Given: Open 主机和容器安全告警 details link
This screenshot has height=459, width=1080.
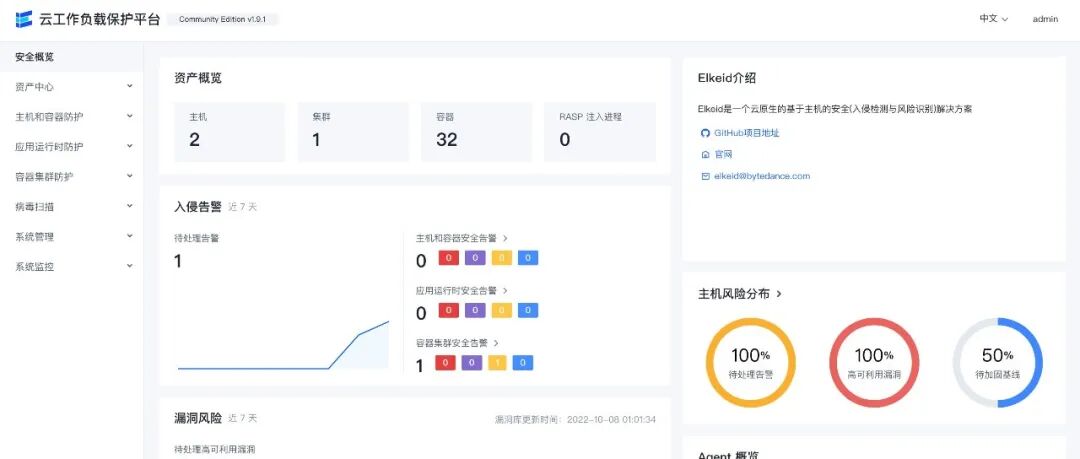Looking at the screenshot, I should [x=462, y=238].
